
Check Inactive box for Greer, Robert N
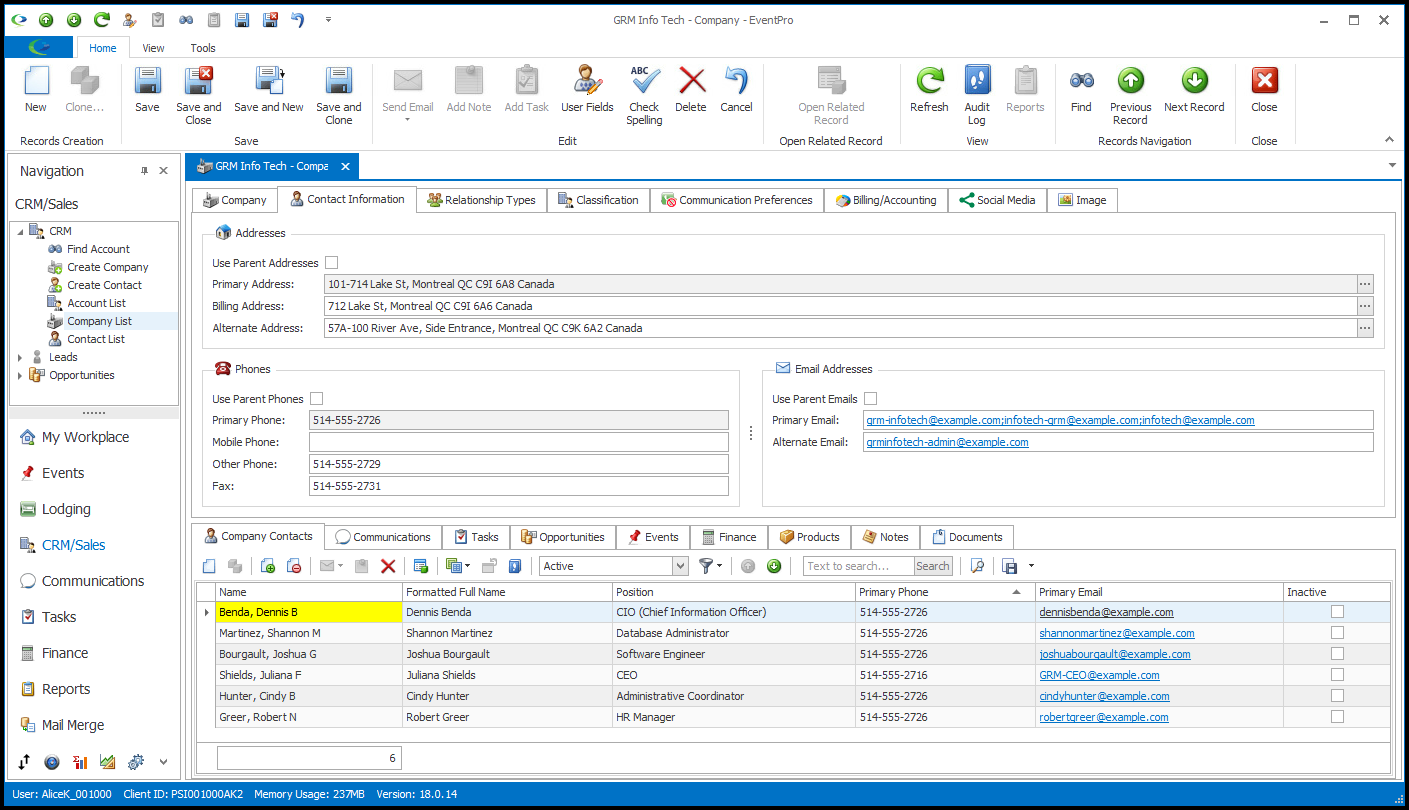click(x=1337, y=717)
